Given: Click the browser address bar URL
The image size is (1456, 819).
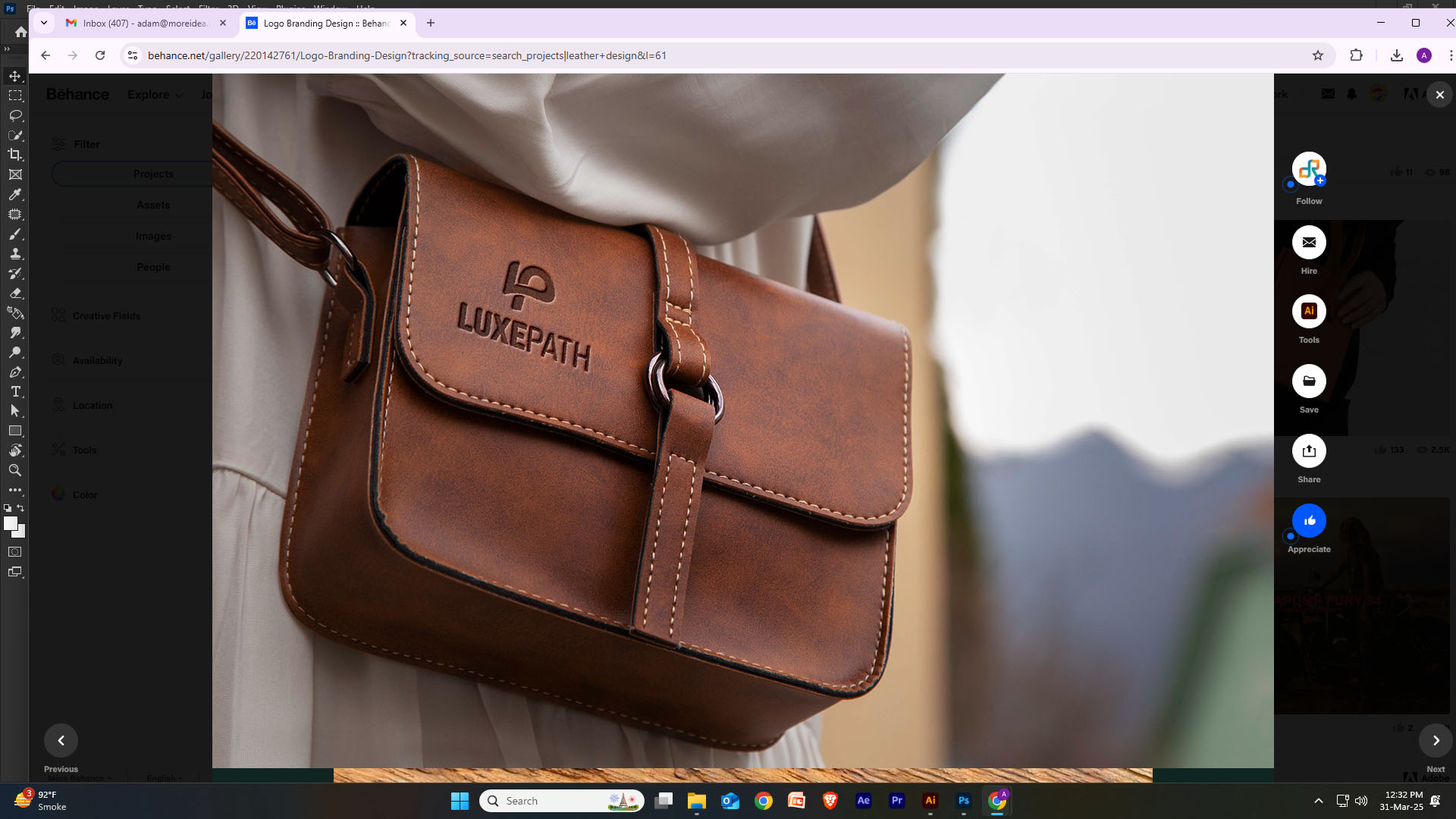Looking at the screenshot, I should (x=406, y=55).
